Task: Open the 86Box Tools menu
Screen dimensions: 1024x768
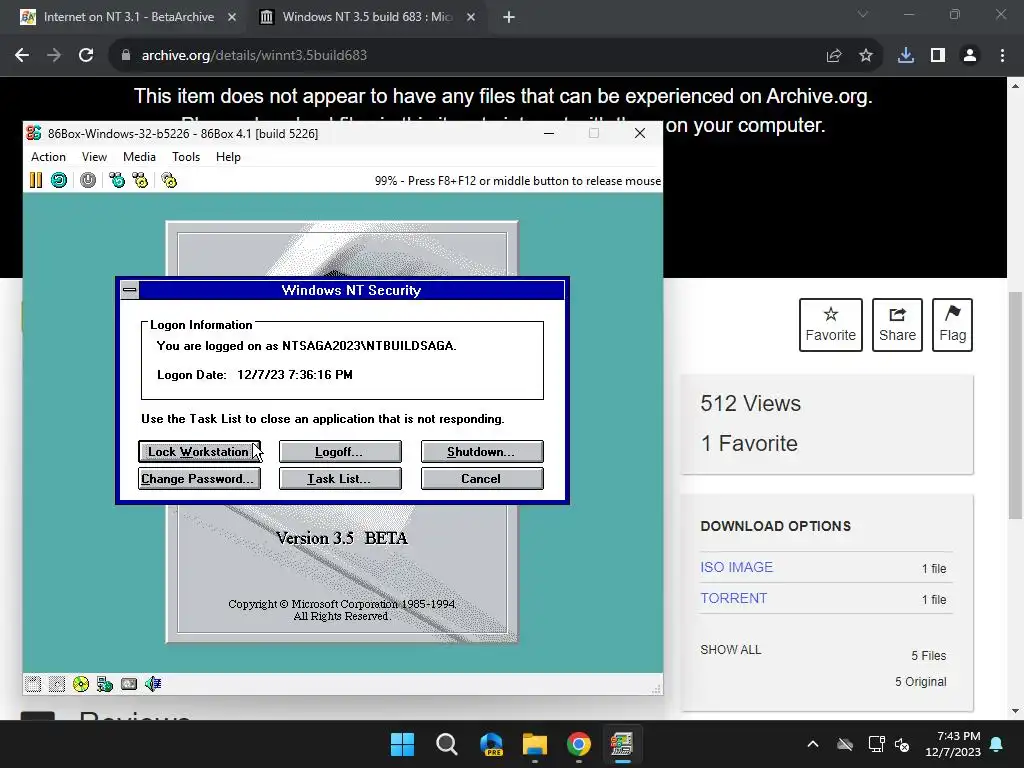Action: coord(186,157)
